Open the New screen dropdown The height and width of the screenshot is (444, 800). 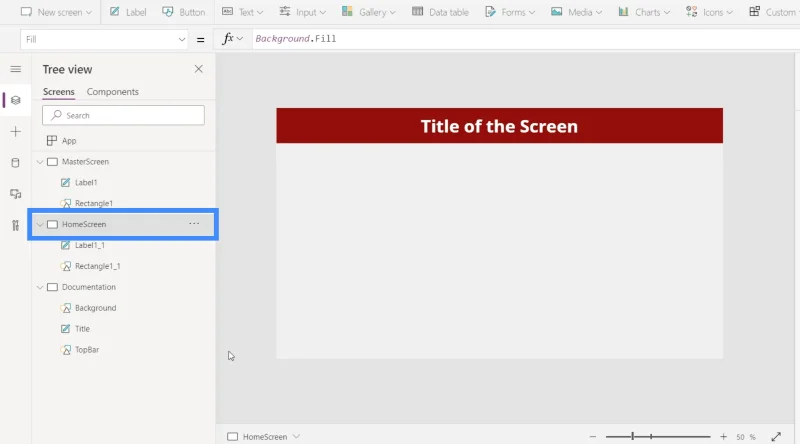pyautogui.click(x=56, y=12)
